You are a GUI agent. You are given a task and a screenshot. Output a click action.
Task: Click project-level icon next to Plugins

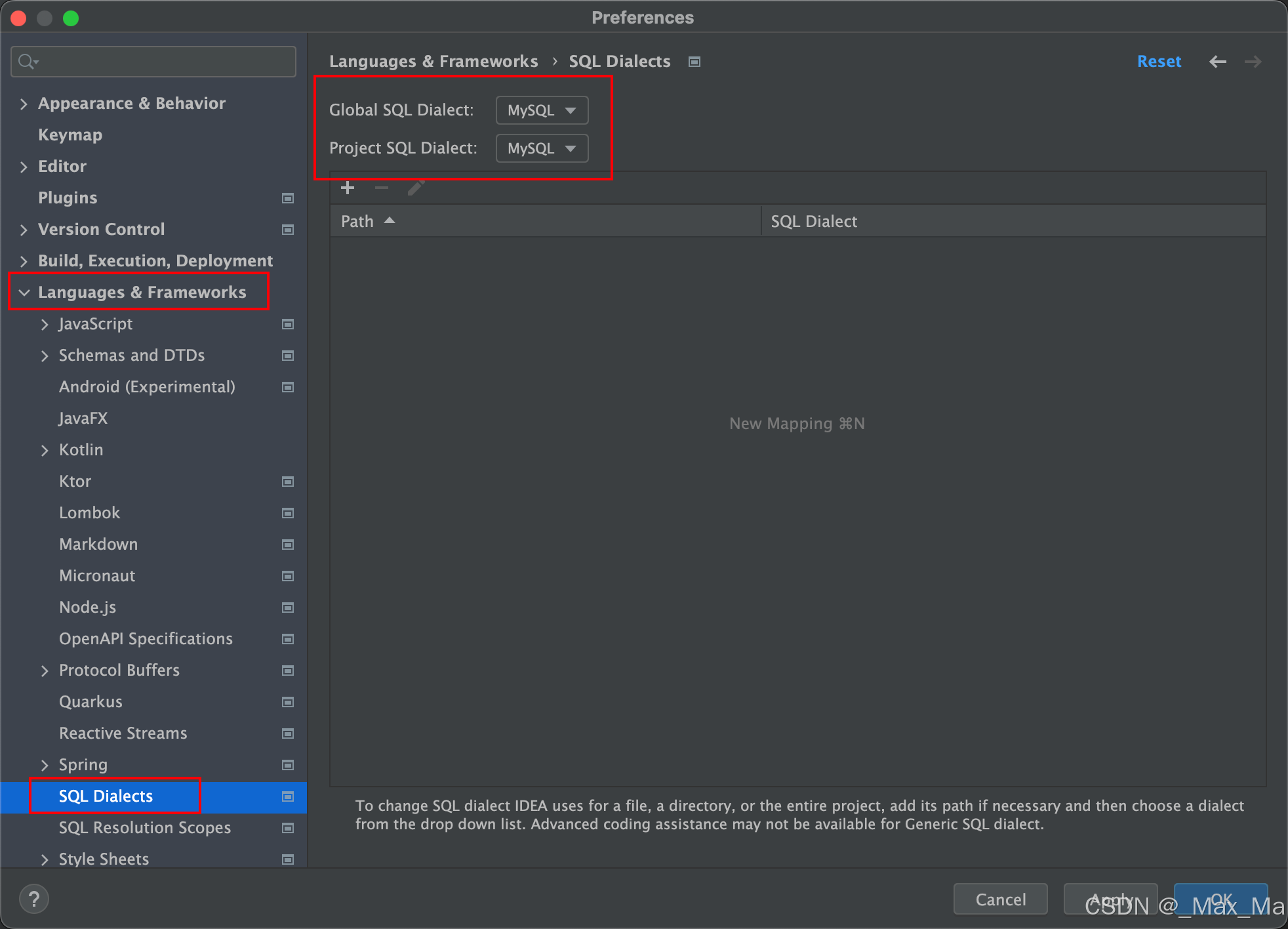pos(287,198)
